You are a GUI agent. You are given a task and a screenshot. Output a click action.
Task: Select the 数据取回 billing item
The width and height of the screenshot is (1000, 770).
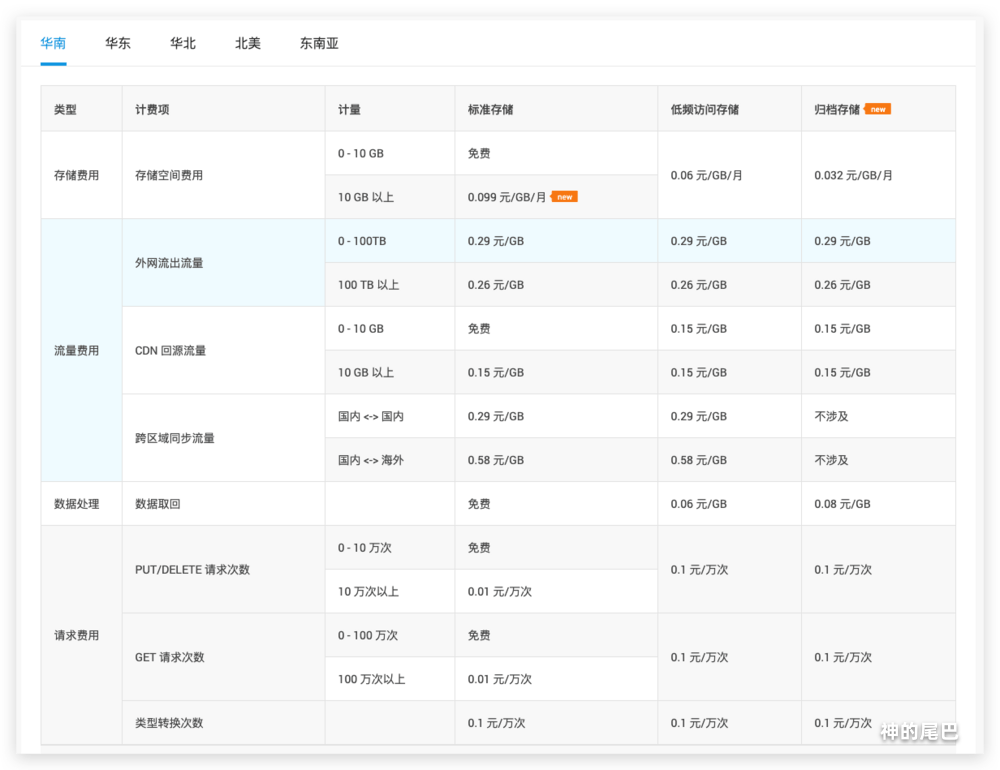pyautogui.click(x=157, y=504)
